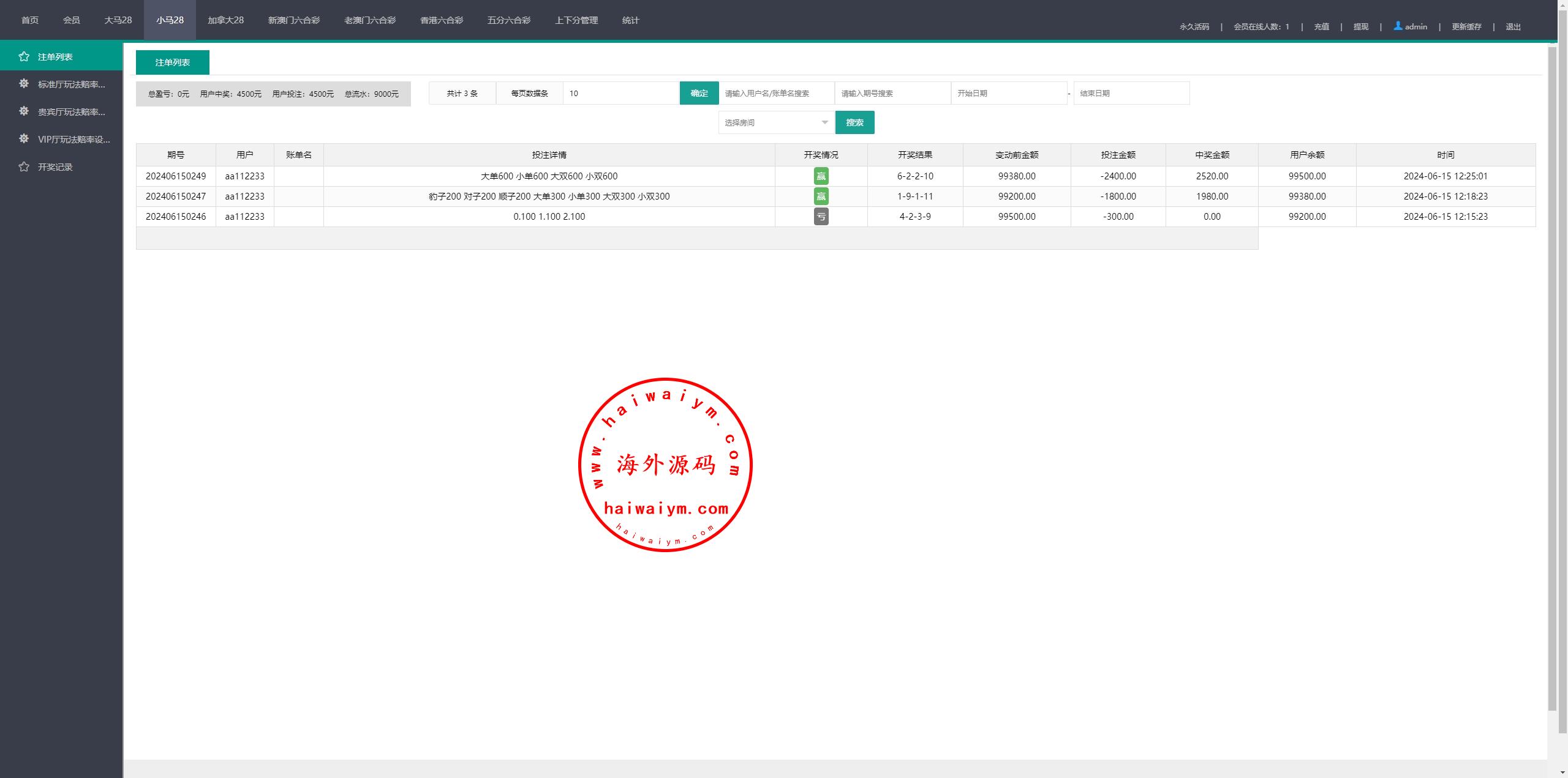Focus the username search input
Image resolution: width=1568 pixels, height=778 pixels.
[776, 93]
